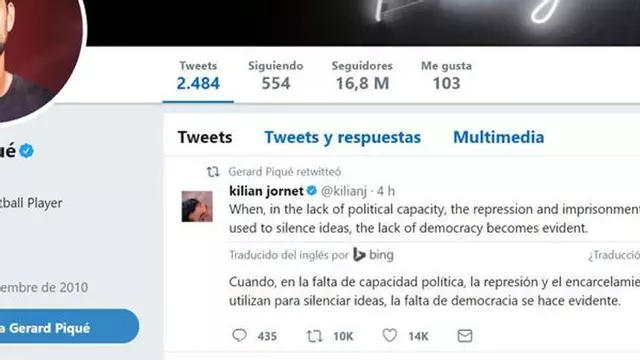Viewport: 640px width, 360px height.
Task: Select the Tweets timeline tab
Action: [205, 137]
